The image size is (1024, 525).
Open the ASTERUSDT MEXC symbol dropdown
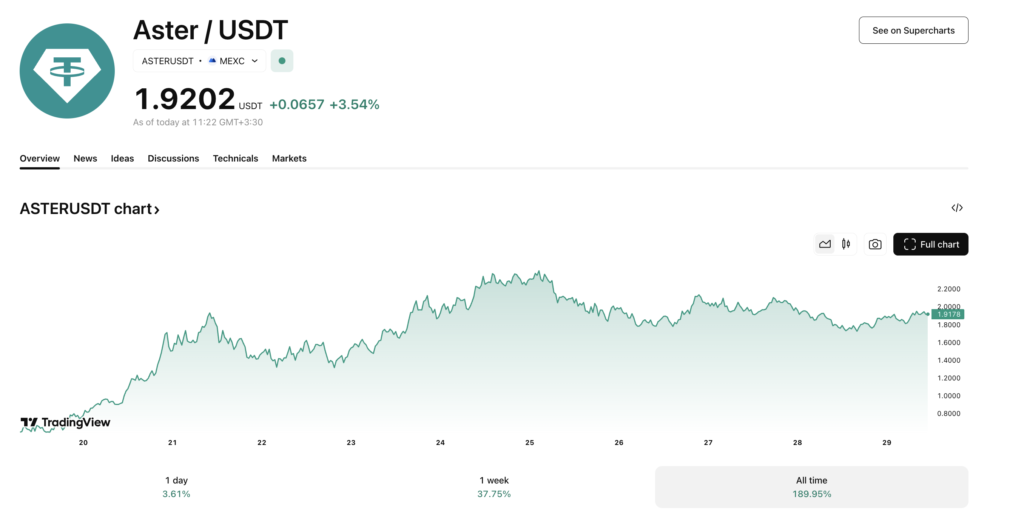click(x=200, y=61)
